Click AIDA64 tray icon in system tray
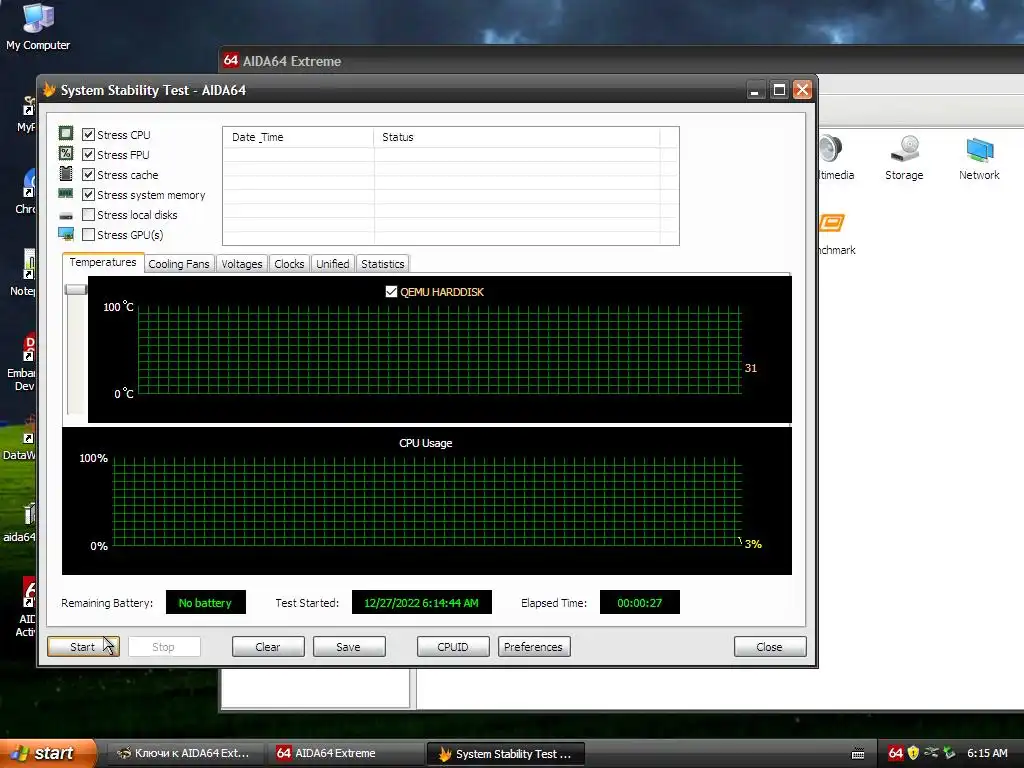 click(896, 753)
